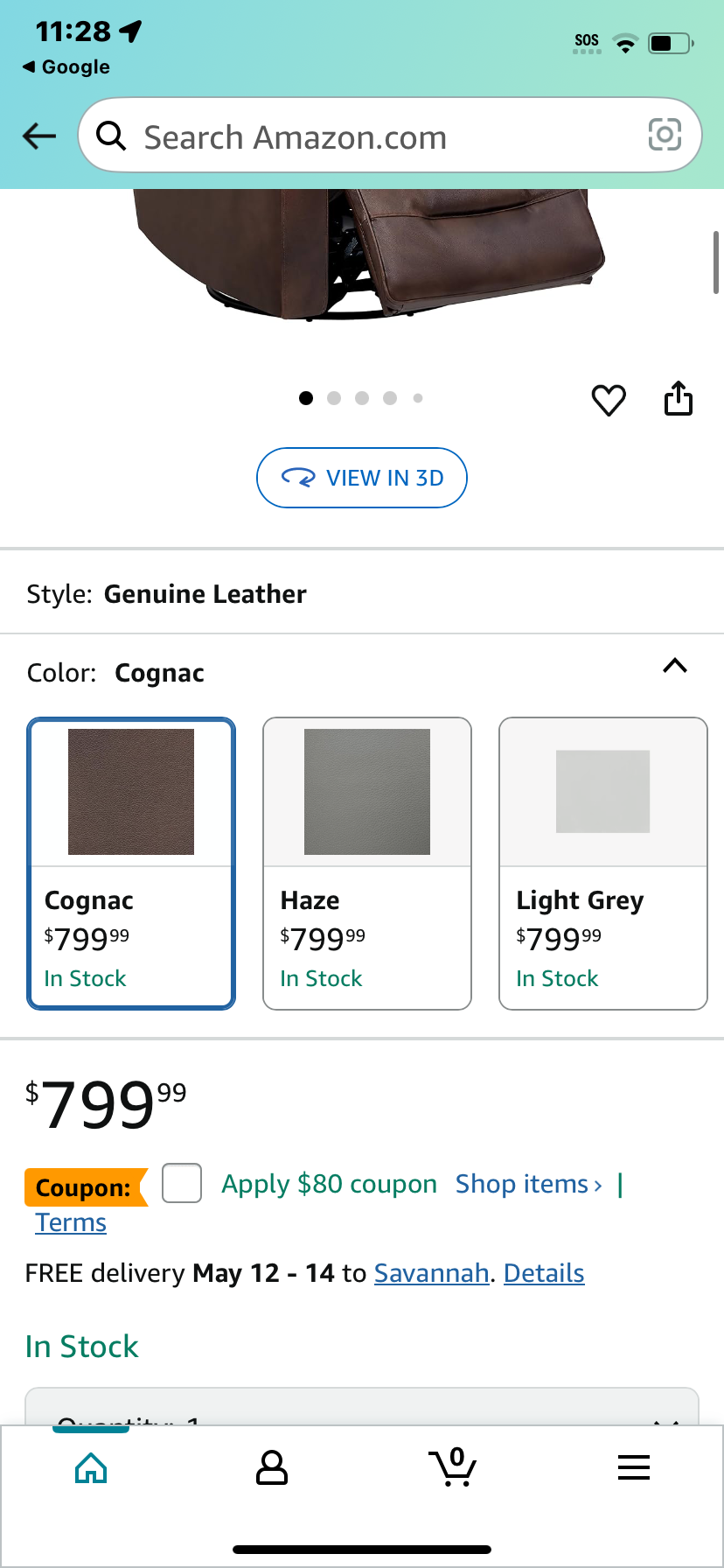Tap the share icon
The height and width of the screenshot is (1568, 724).
(x=679, y=398)
